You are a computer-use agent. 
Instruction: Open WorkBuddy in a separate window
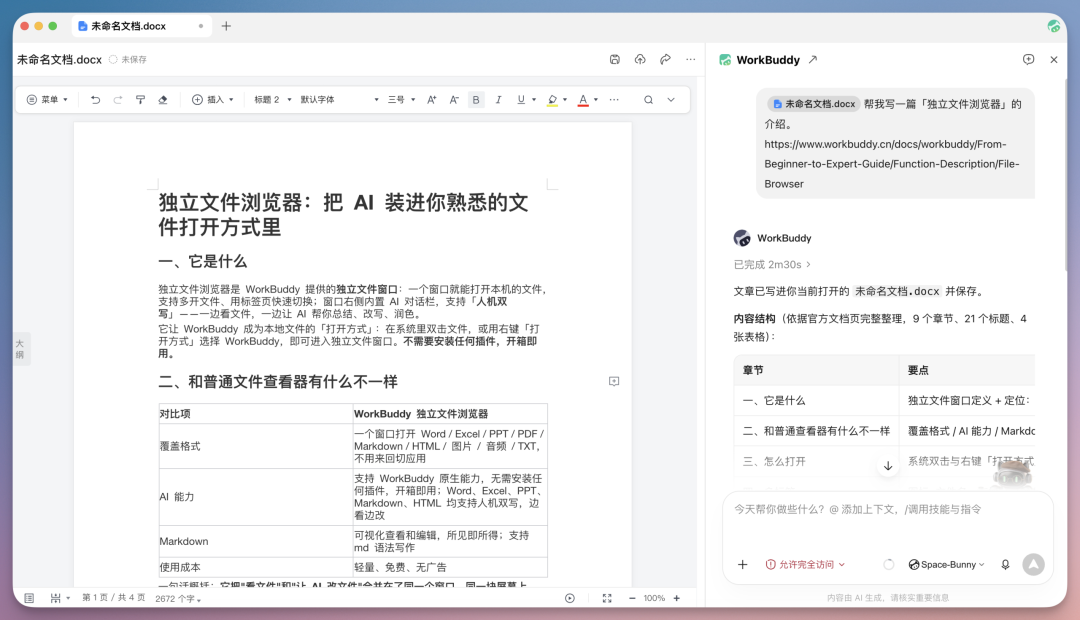coord(813,60)
